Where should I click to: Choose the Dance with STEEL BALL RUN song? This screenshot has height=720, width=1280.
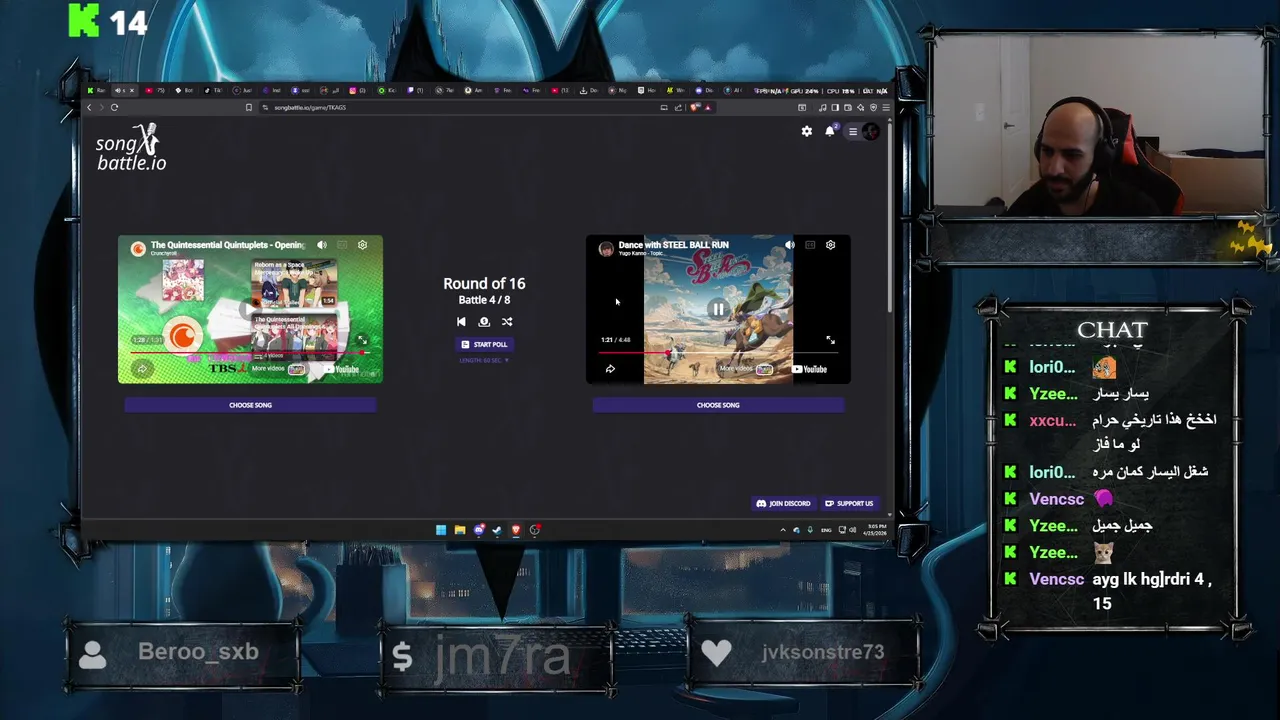point(718,405)
